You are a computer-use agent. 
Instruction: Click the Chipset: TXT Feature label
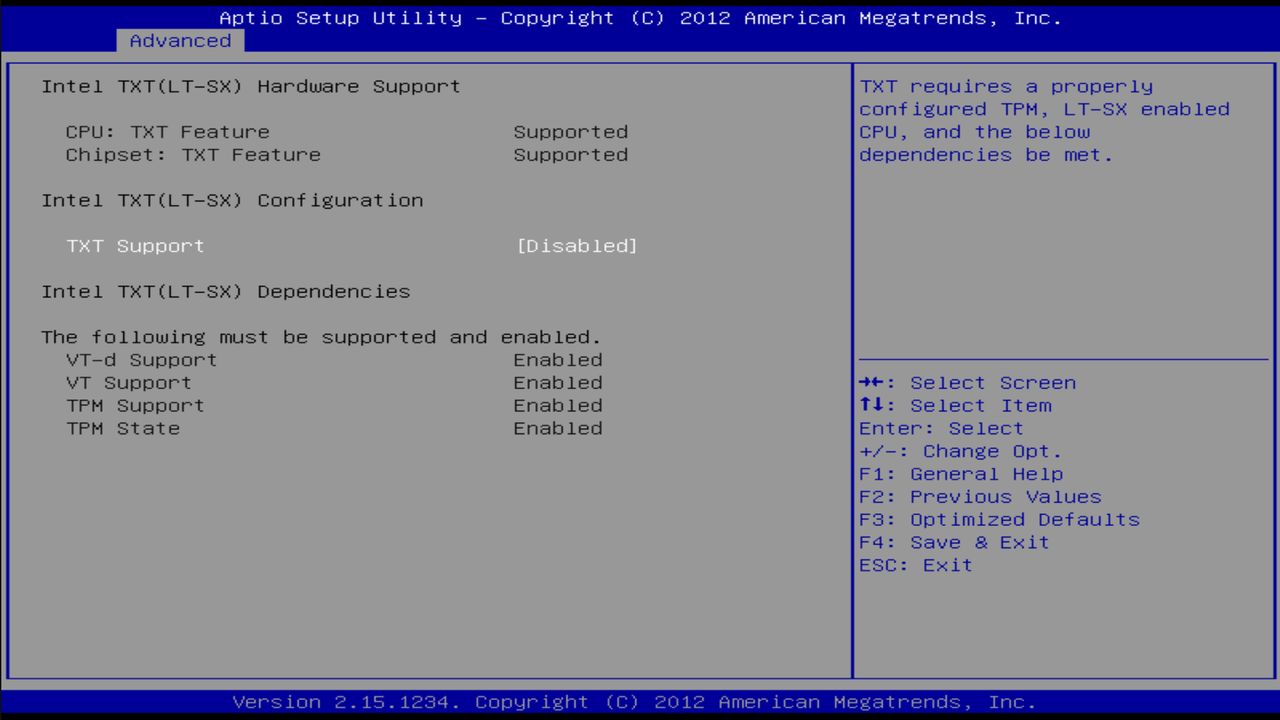tap(193, 155)
